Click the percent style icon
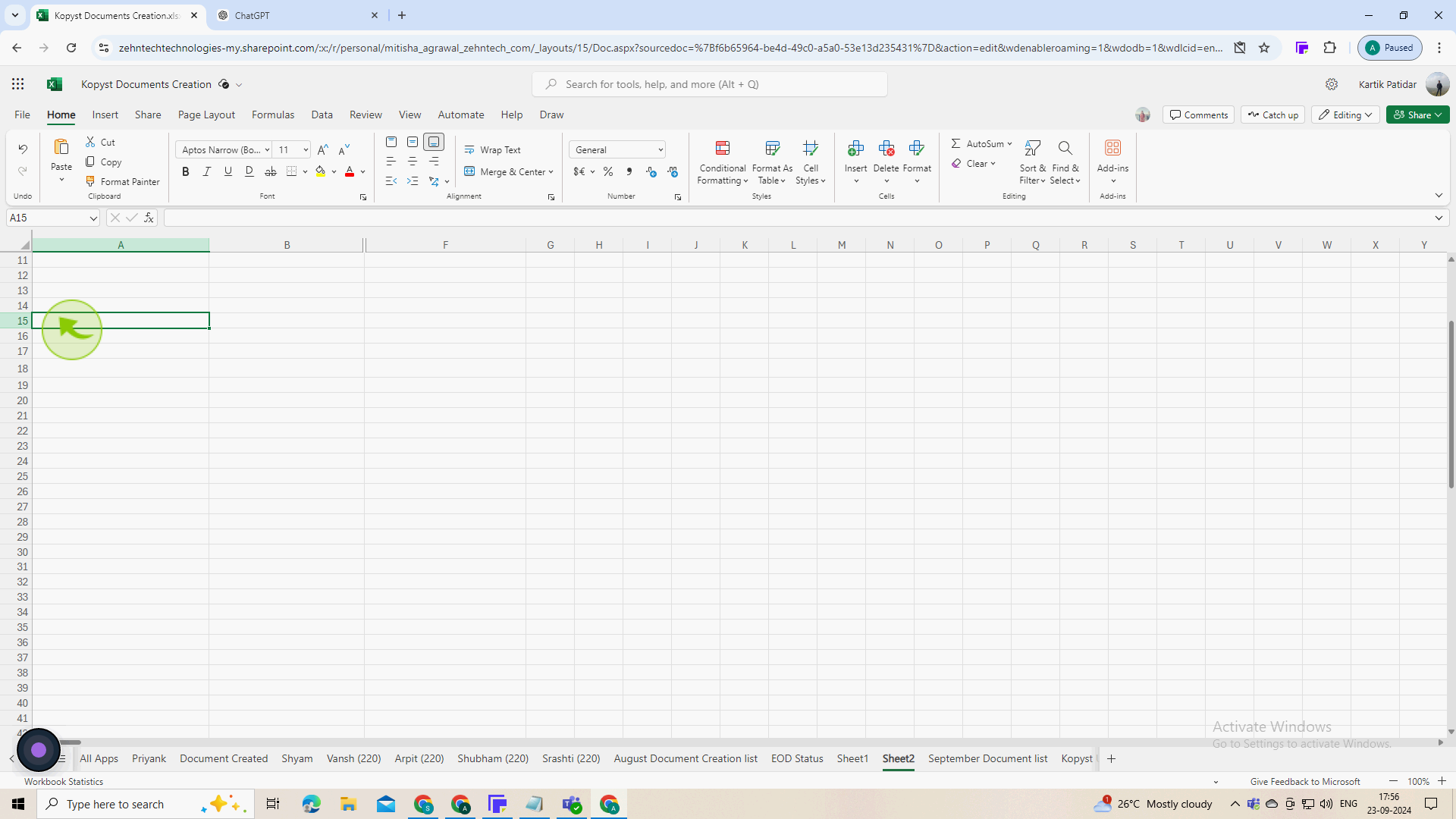The height and width of the screenshot is (819, 1456). click(608, 172)
